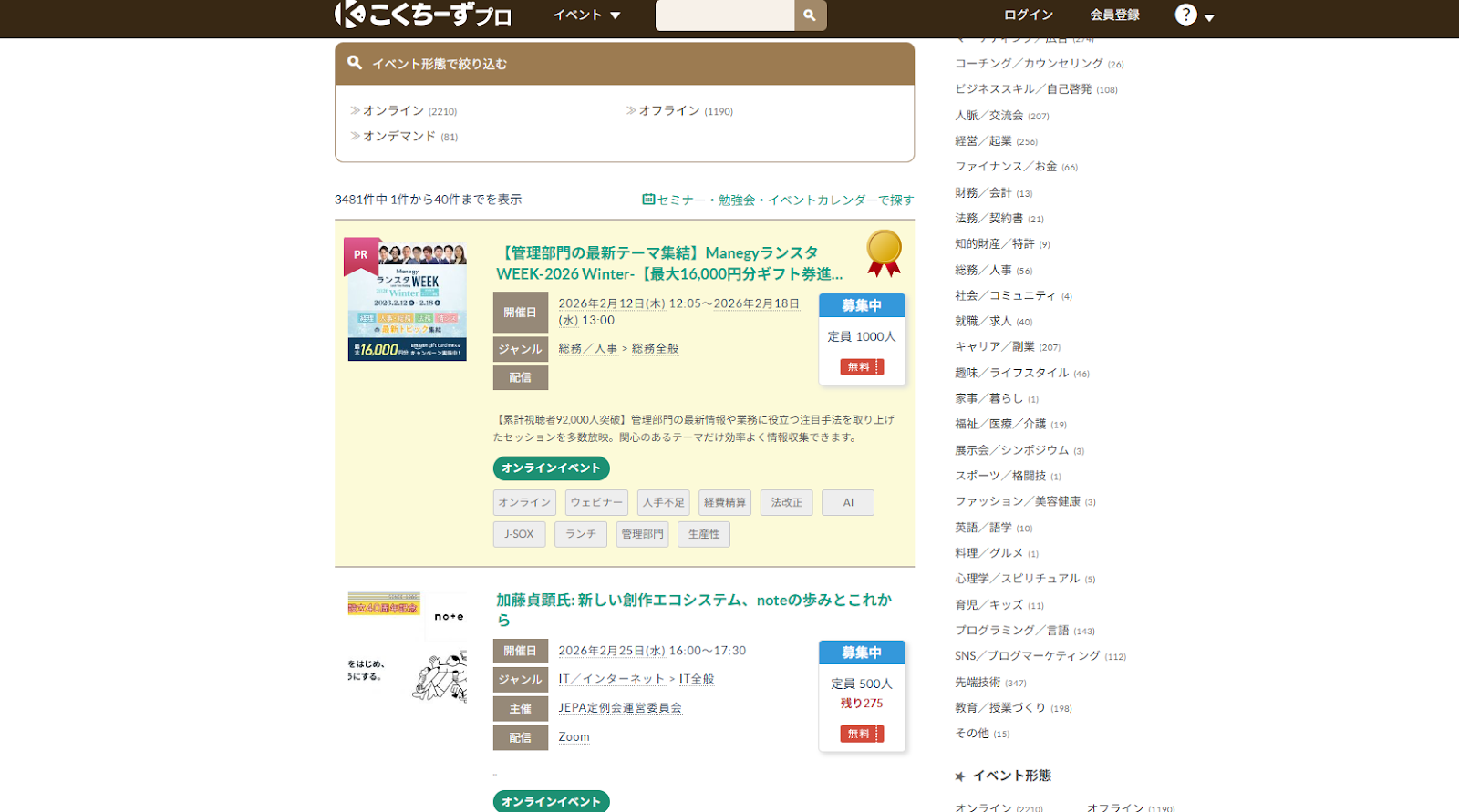Open the 会員登録 link
This screenshot has height=812, width=1459.
(1114, 15)
